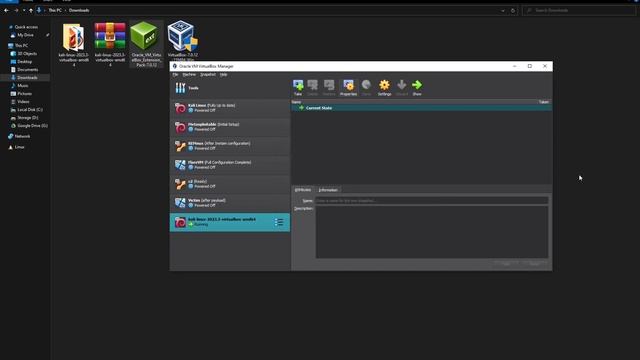Click the greyed Clone toolbar icon
The width and height of the screenshot is (640, 360).
[367, 88]
